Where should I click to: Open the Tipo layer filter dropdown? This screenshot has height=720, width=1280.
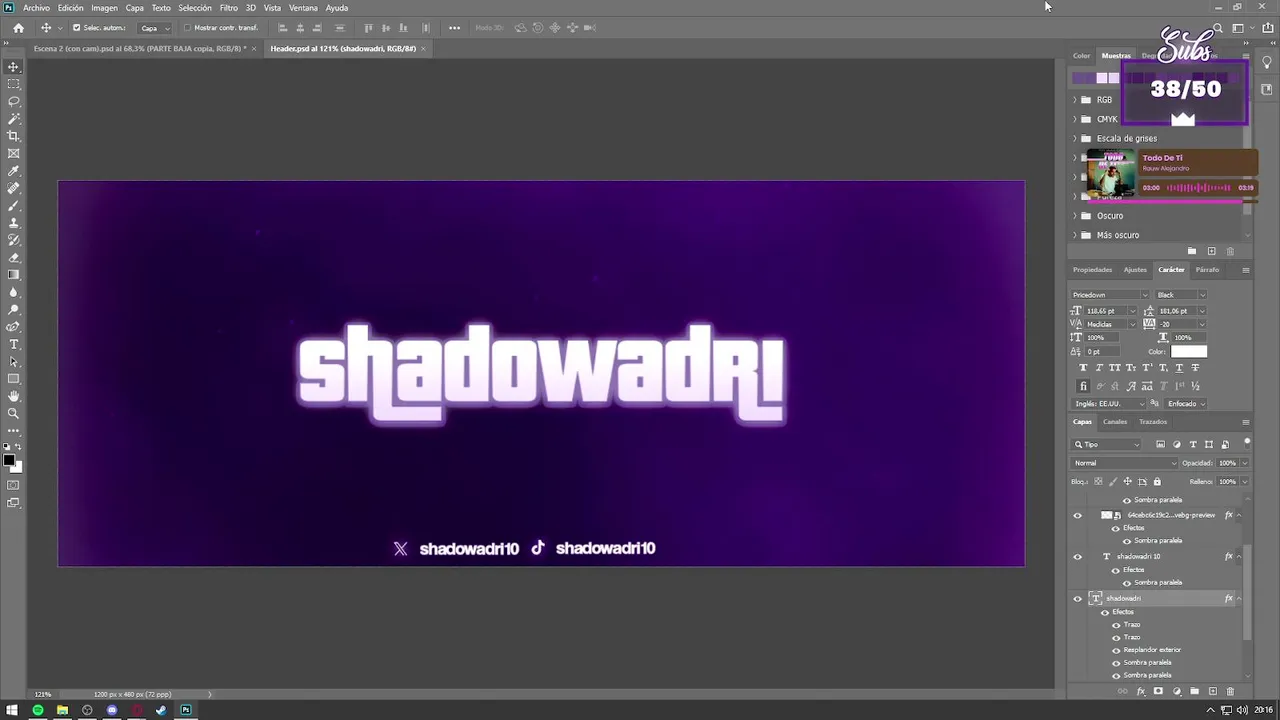coord(1107,444)
